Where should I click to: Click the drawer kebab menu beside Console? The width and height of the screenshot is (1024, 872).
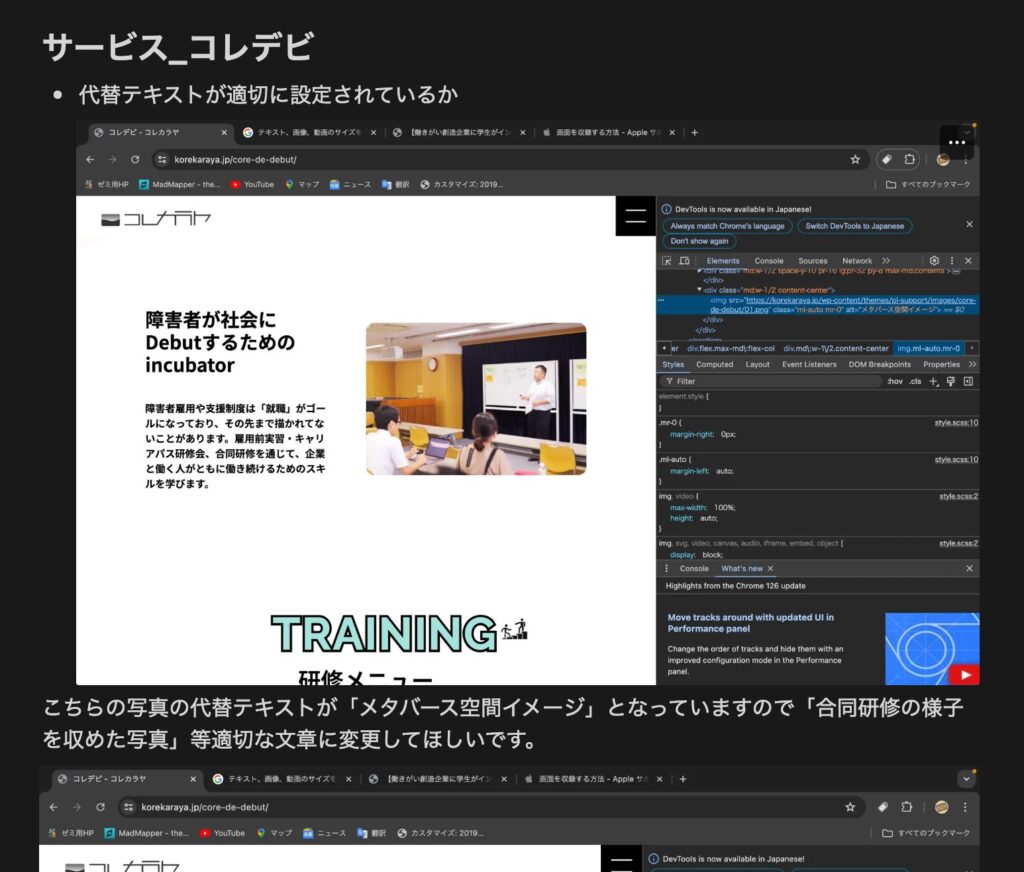667,568
